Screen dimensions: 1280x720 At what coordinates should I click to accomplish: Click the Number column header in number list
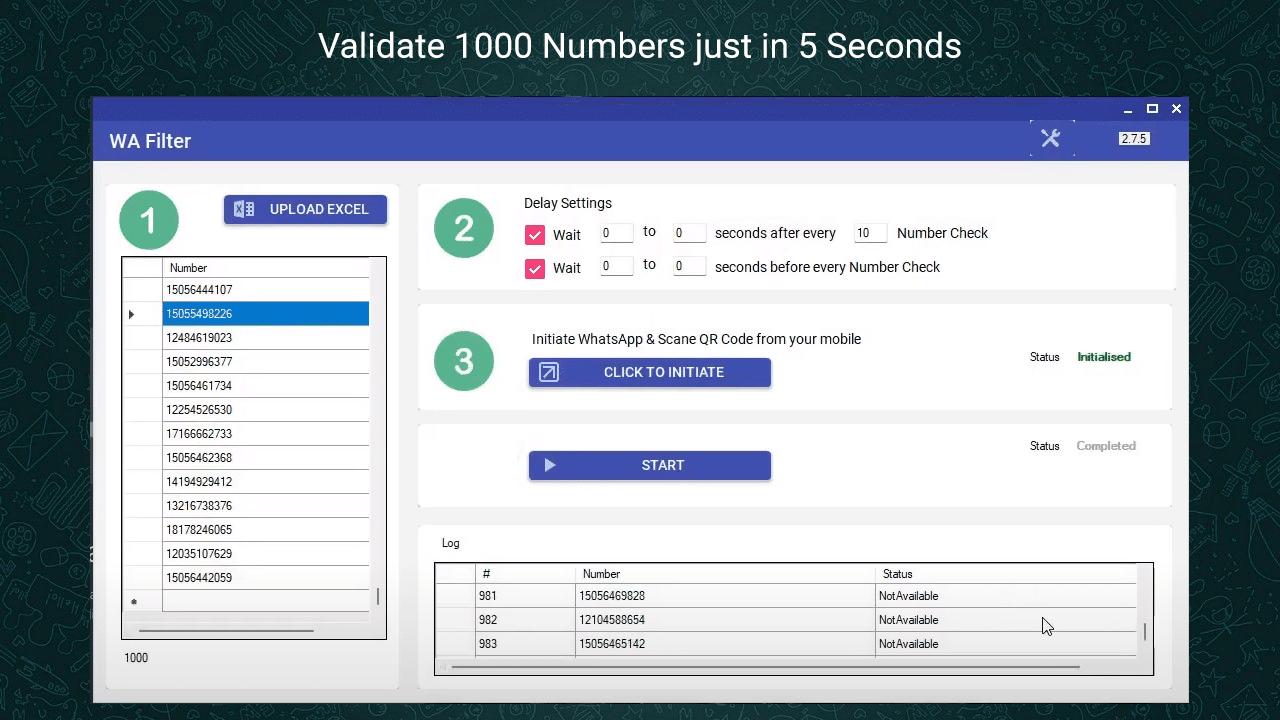click(265, 268)
